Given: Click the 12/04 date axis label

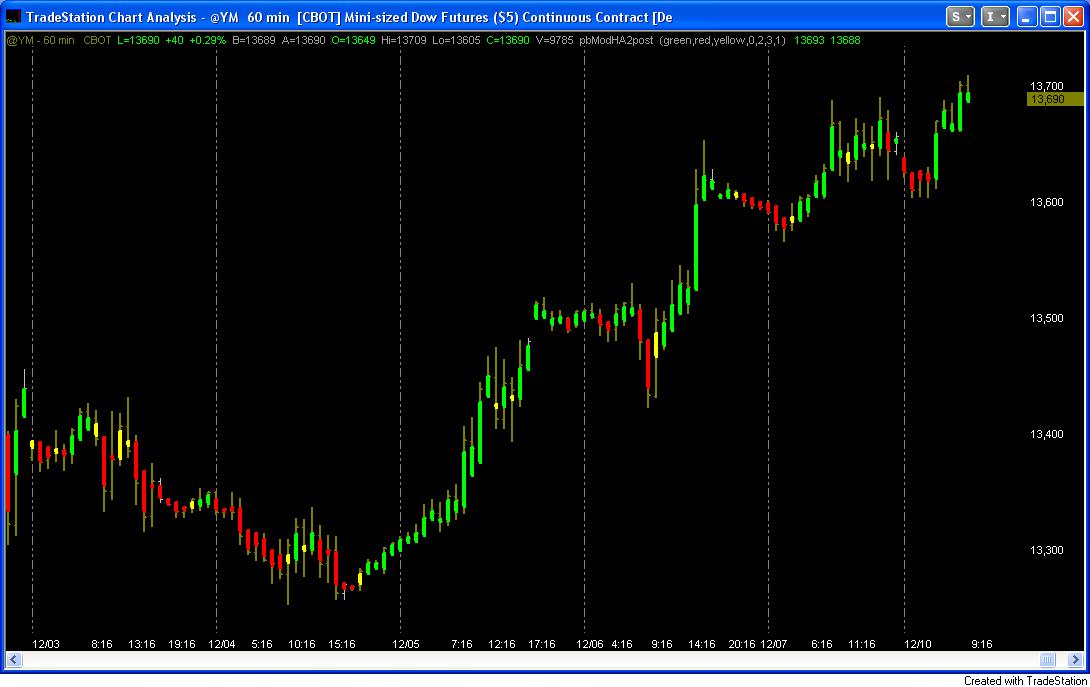Looking at the screenshot, I should [222, 645].
